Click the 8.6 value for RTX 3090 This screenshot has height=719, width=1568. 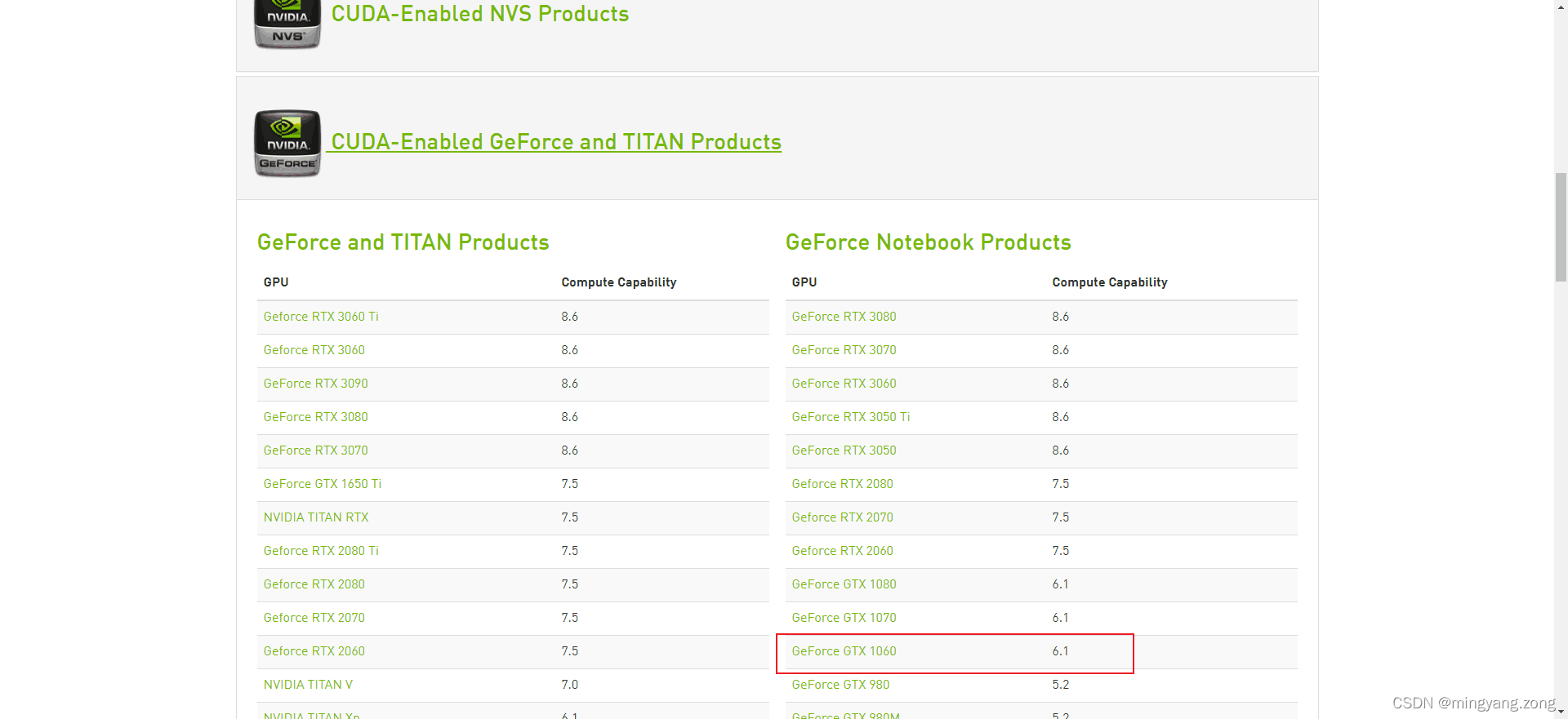click(569, 384)
